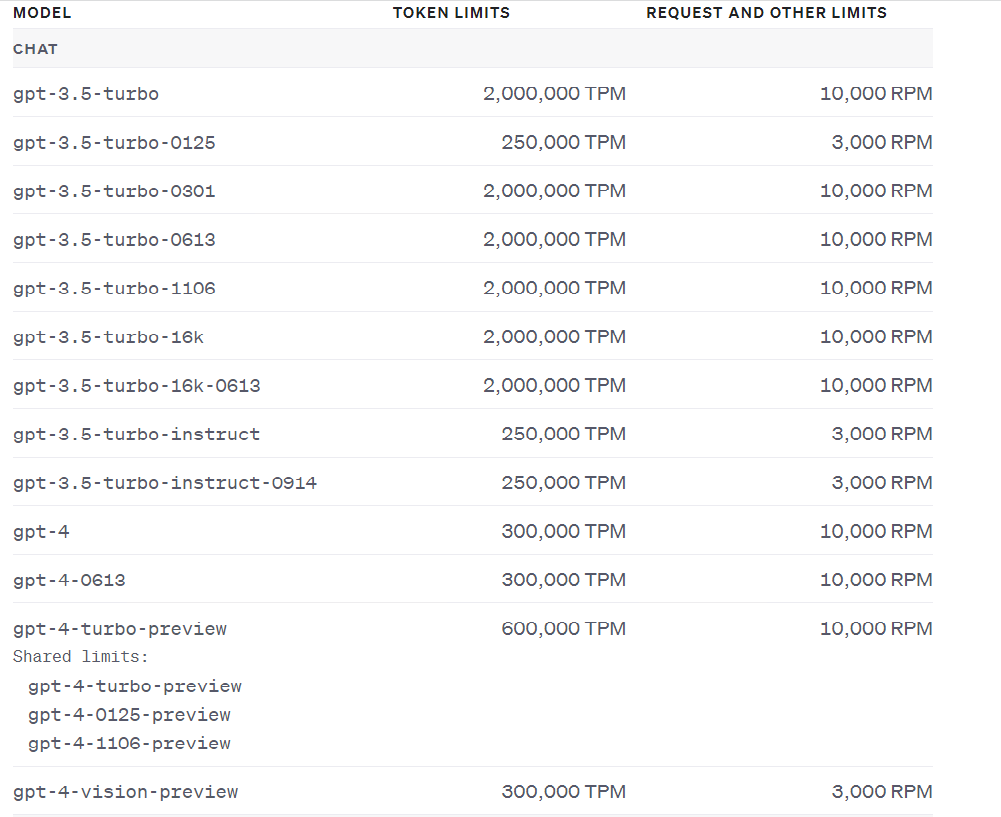Click the gpt-3.5-turbo-instruct-0914 request limit value

(x=882, y=482)
